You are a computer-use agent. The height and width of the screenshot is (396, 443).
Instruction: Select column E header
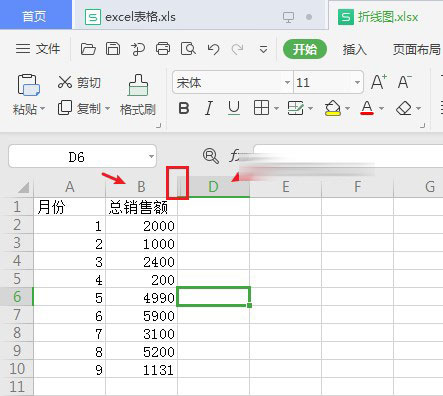click(x=285, y=187)
